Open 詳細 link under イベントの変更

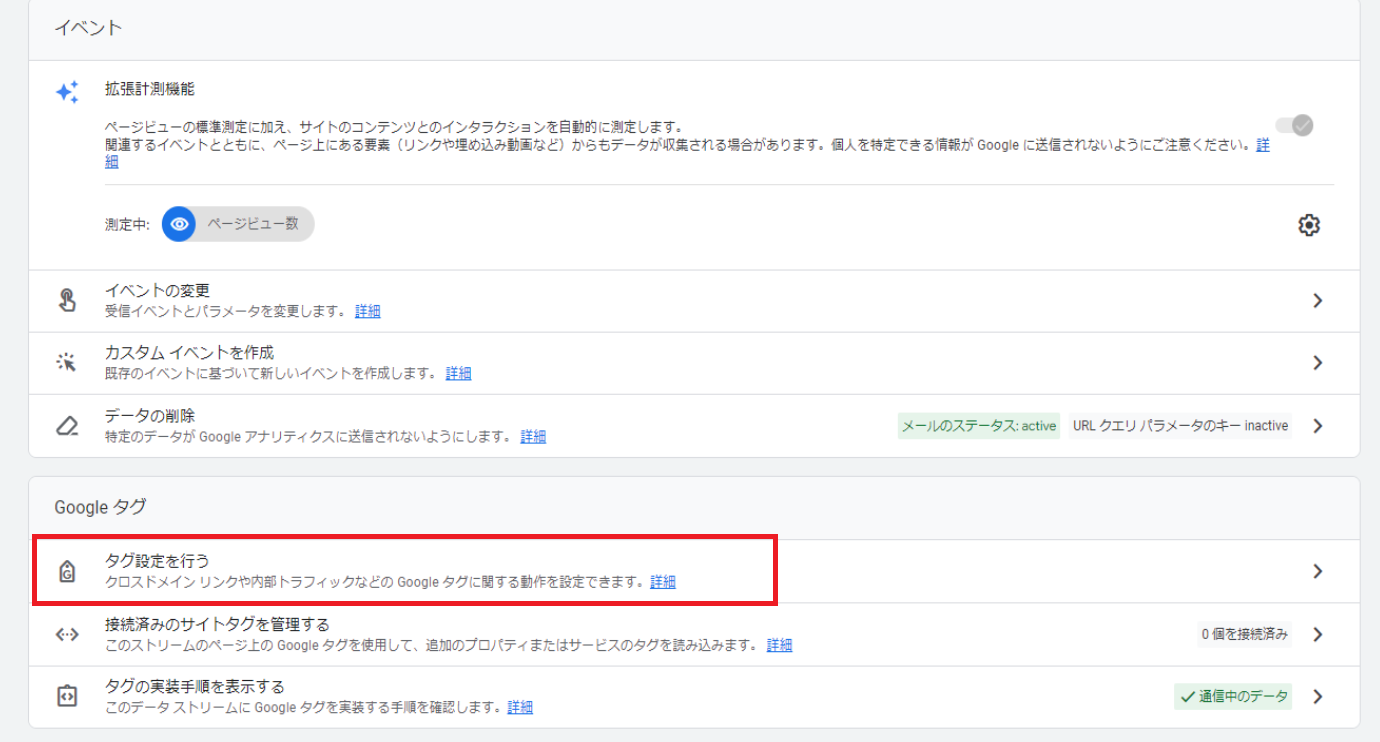(x=368, y=311)
